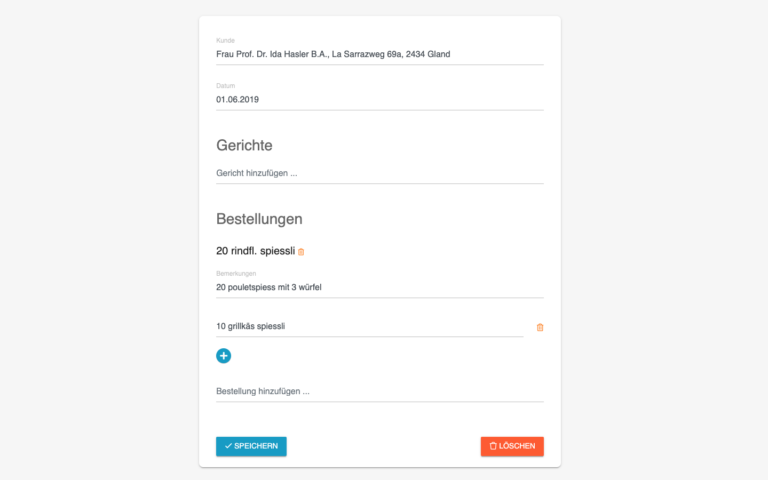Delete the record with the Löschen button

coord(512,446)
